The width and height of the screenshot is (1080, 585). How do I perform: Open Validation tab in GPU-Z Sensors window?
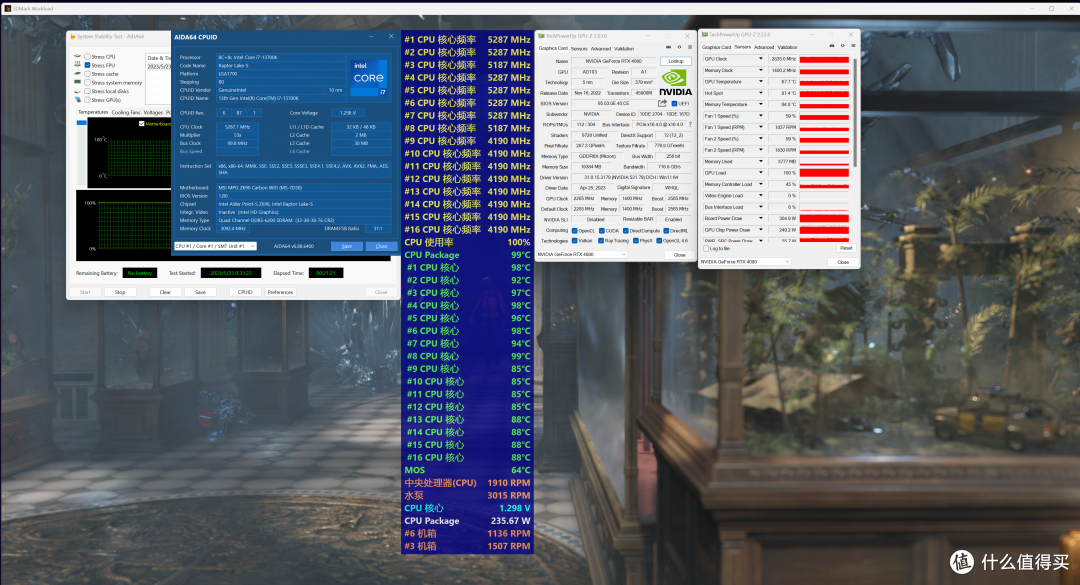787,48
